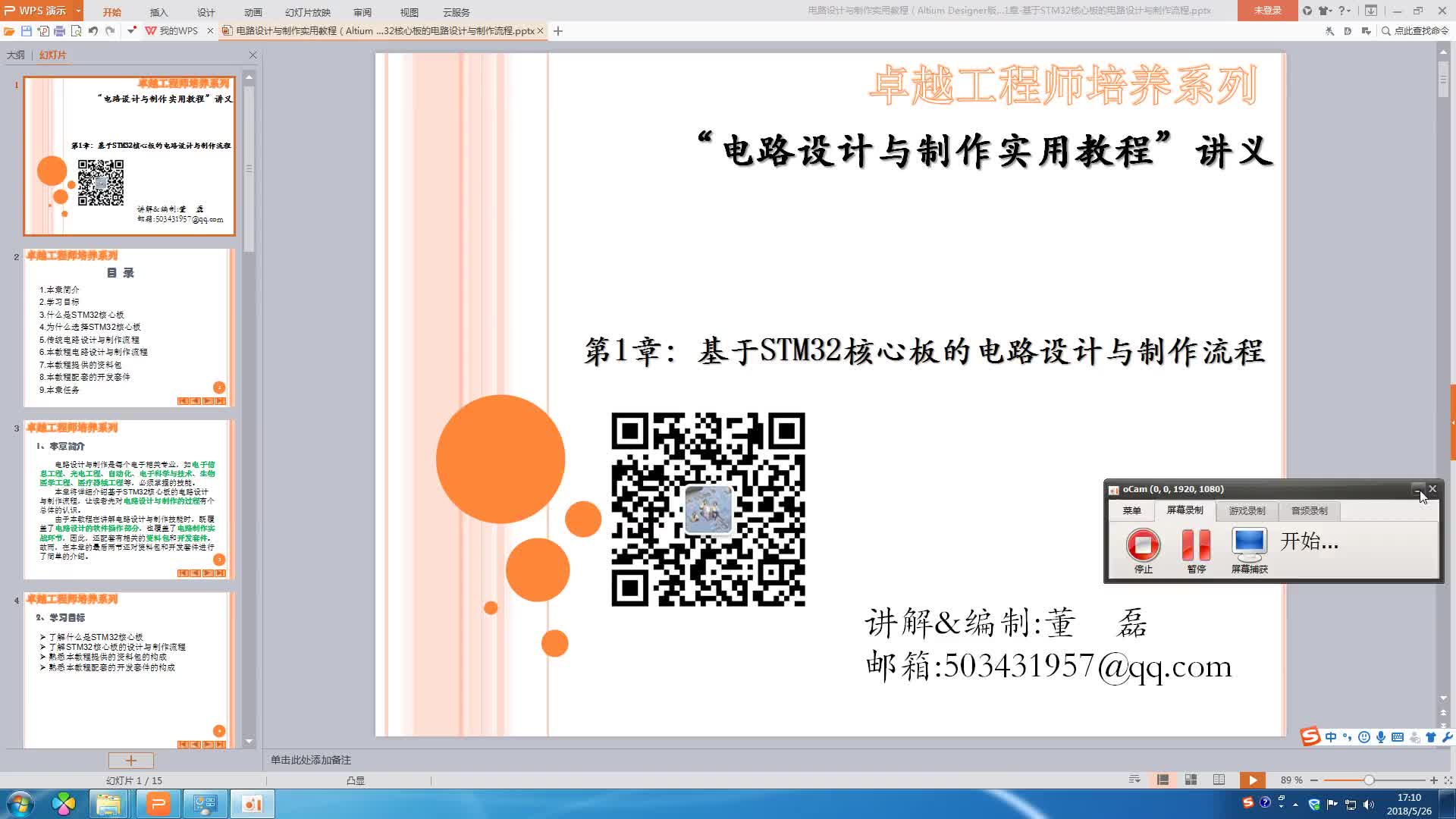Click the add new slide plus button
The image size is (1456, 819).
[x=131, y=760]
